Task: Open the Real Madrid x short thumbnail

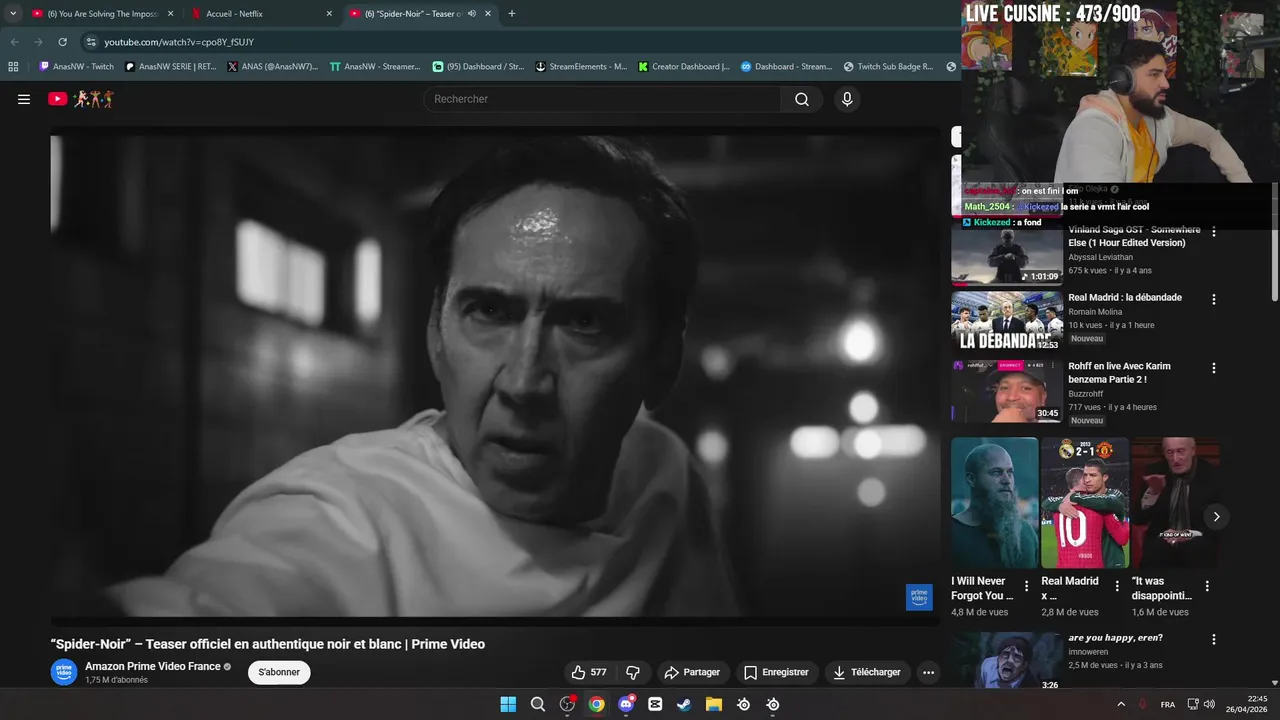Action: coord(1085,502)
